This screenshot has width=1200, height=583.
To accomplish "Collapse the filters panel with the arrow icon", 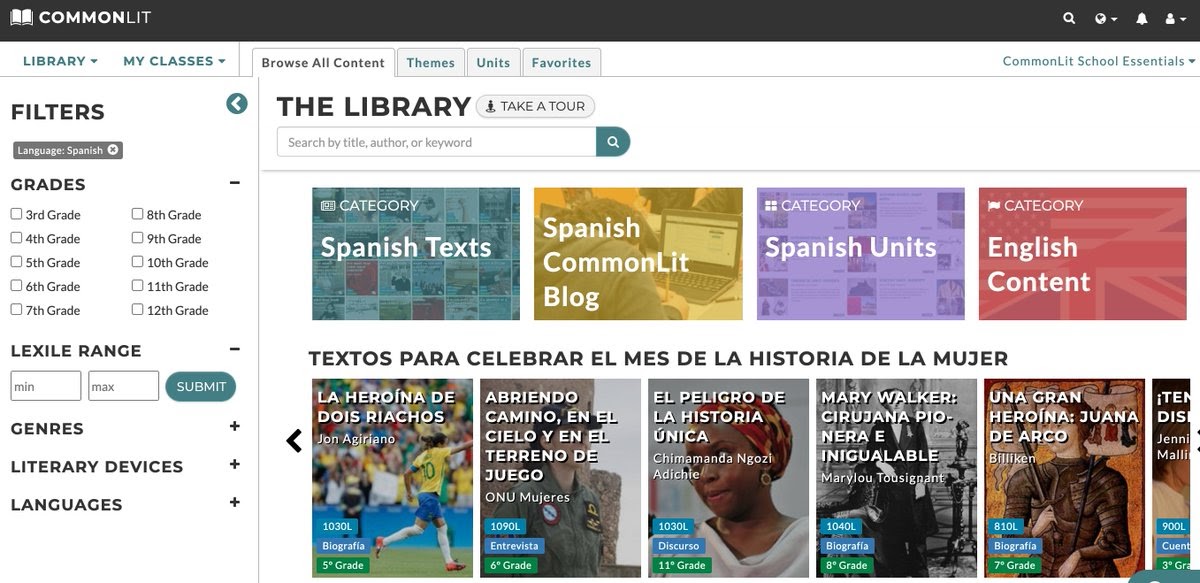I will (x=237, y=103).
